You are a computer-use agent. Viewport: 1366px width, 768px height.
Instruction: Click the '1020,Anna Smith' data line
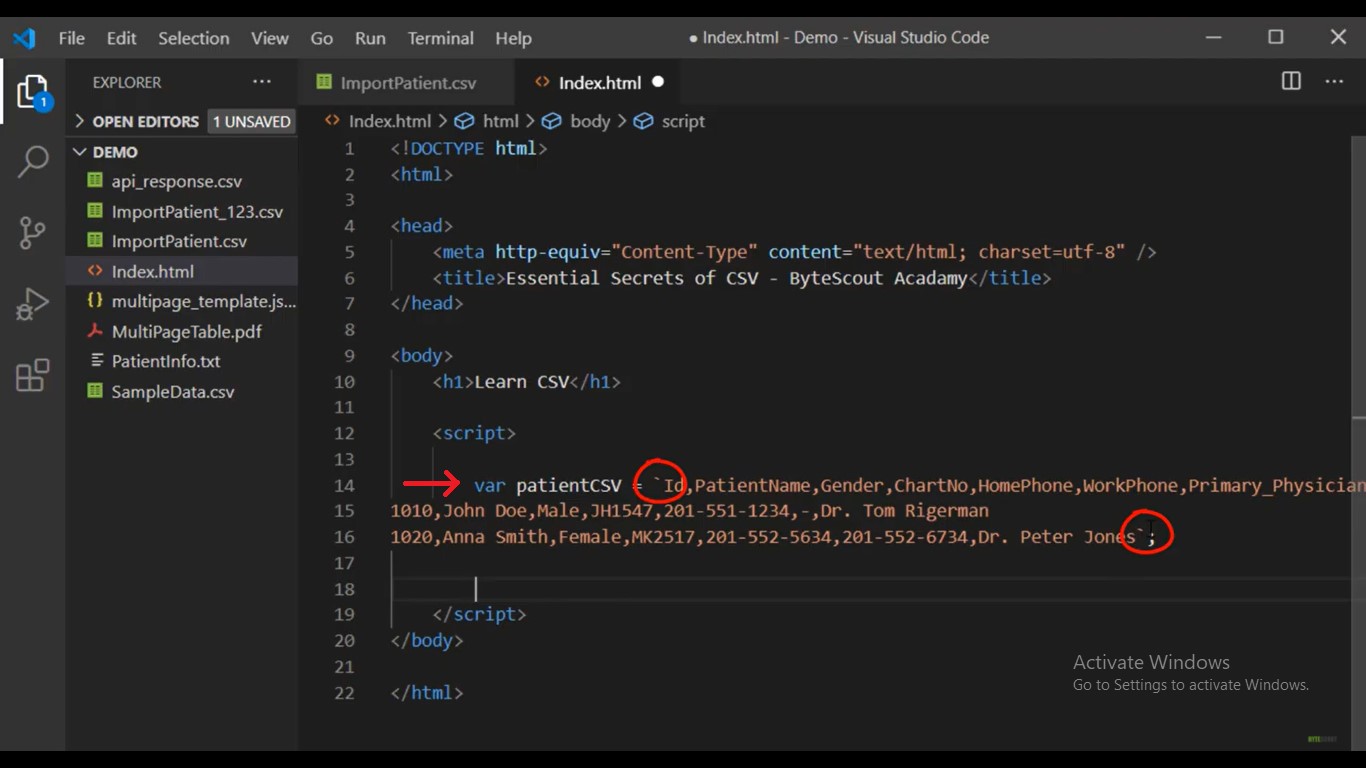tap(773, 537)
